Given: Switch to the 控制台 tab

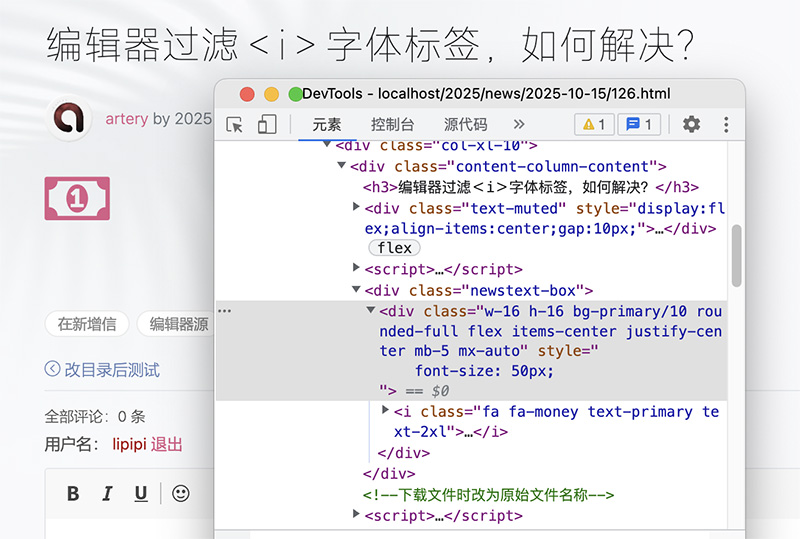Looking at the screenshot, I should tap(392, 125).
